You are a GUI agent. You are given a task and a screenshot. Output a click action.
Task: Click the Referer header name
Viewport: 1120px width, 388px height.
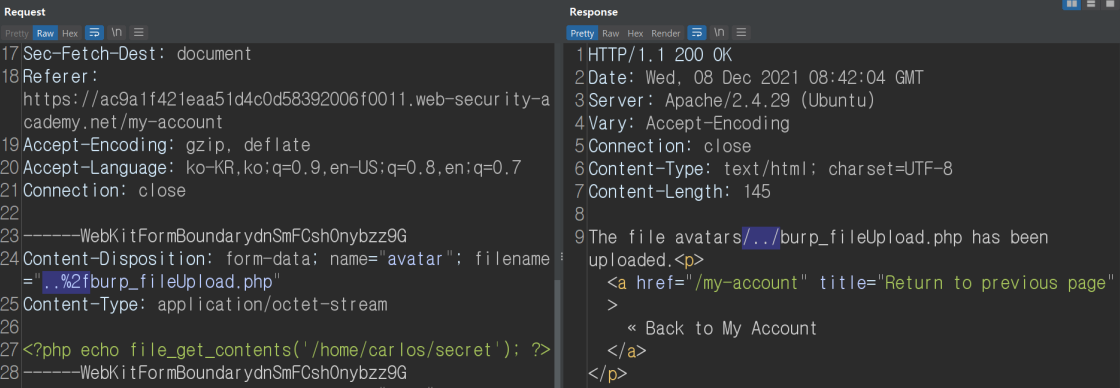tap(60, 76)
